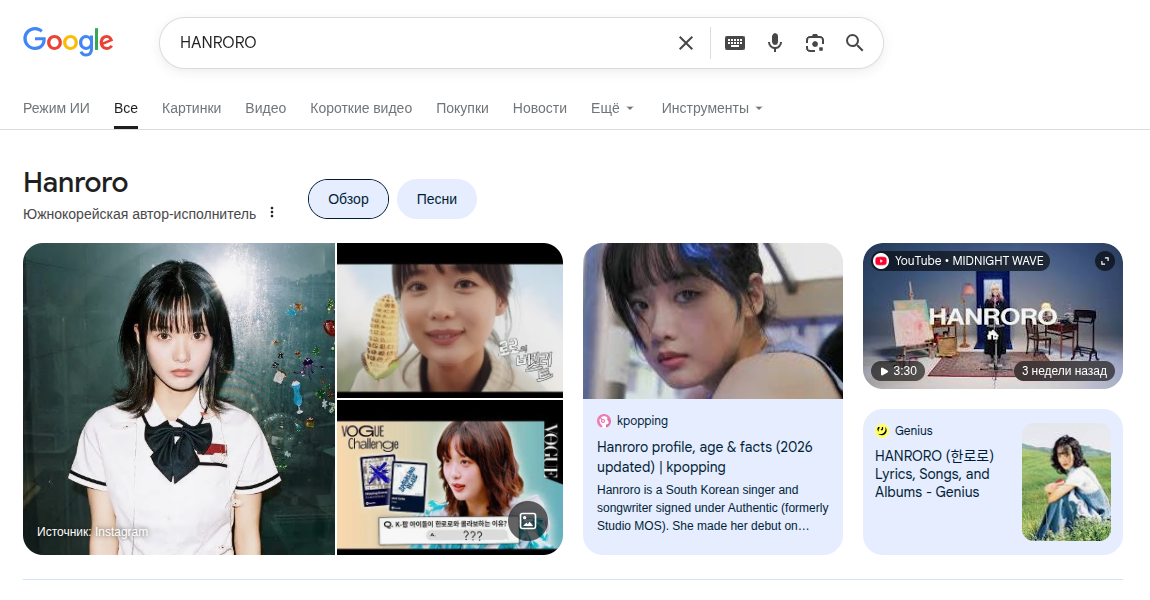Click the 3 недели назад label
This screenshot has width=1150, height=600.
tap(1064, 371)
